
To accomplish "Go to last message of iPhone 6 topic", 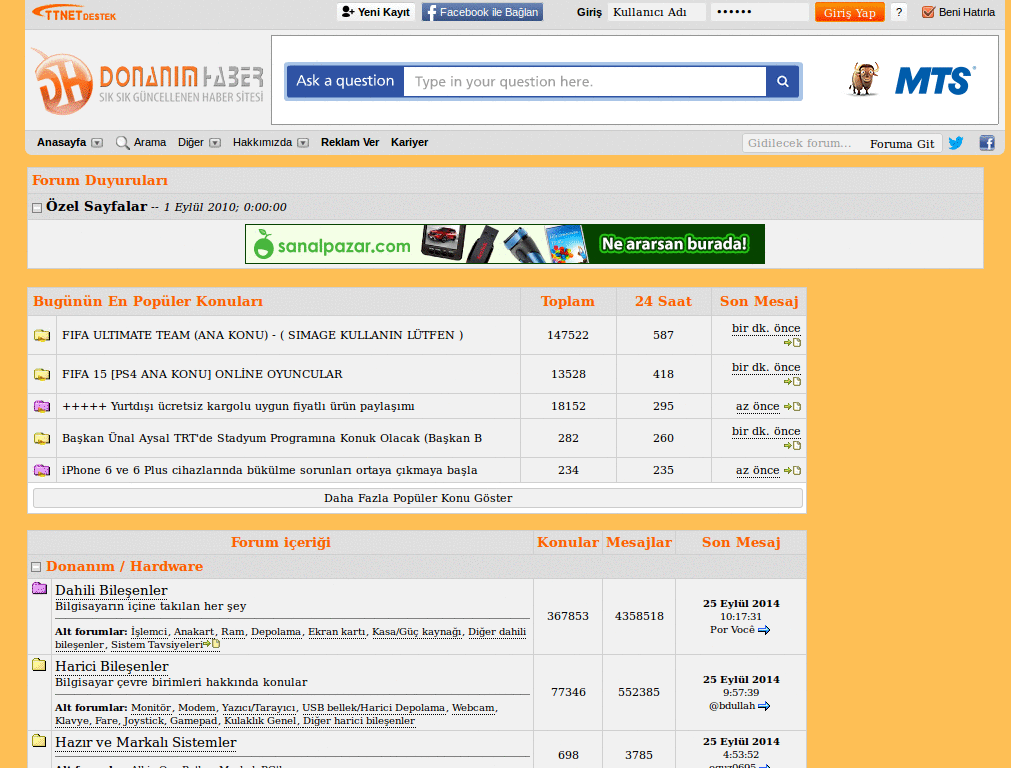I will (x=792, y=471).
